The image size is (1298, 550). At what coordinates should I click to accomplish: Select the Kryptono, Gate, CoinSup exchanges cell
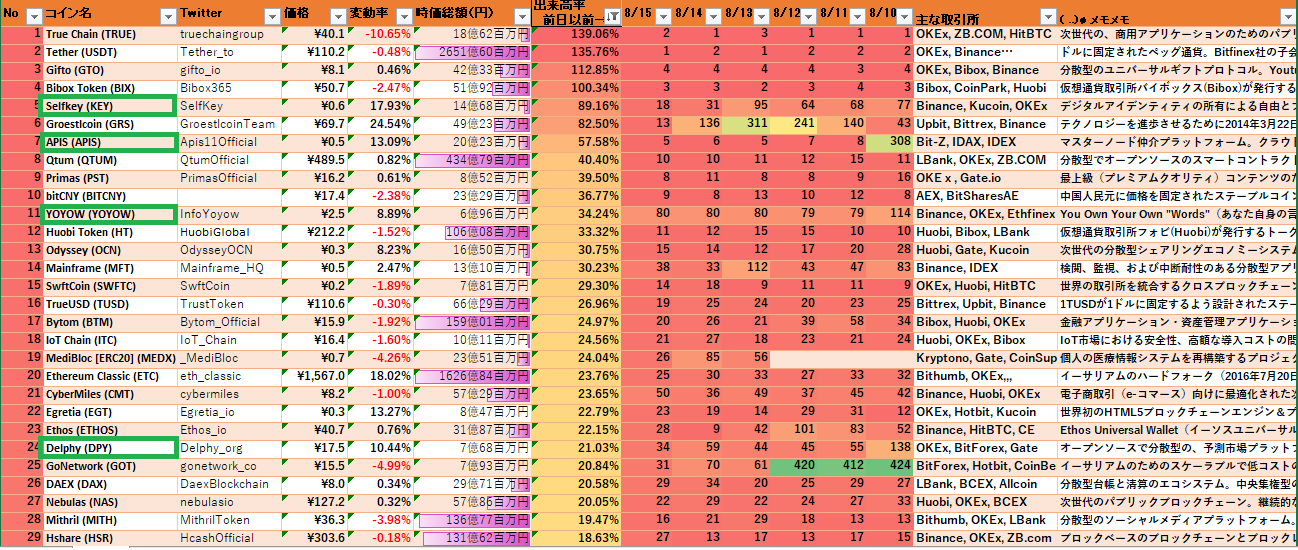[986, 358]
